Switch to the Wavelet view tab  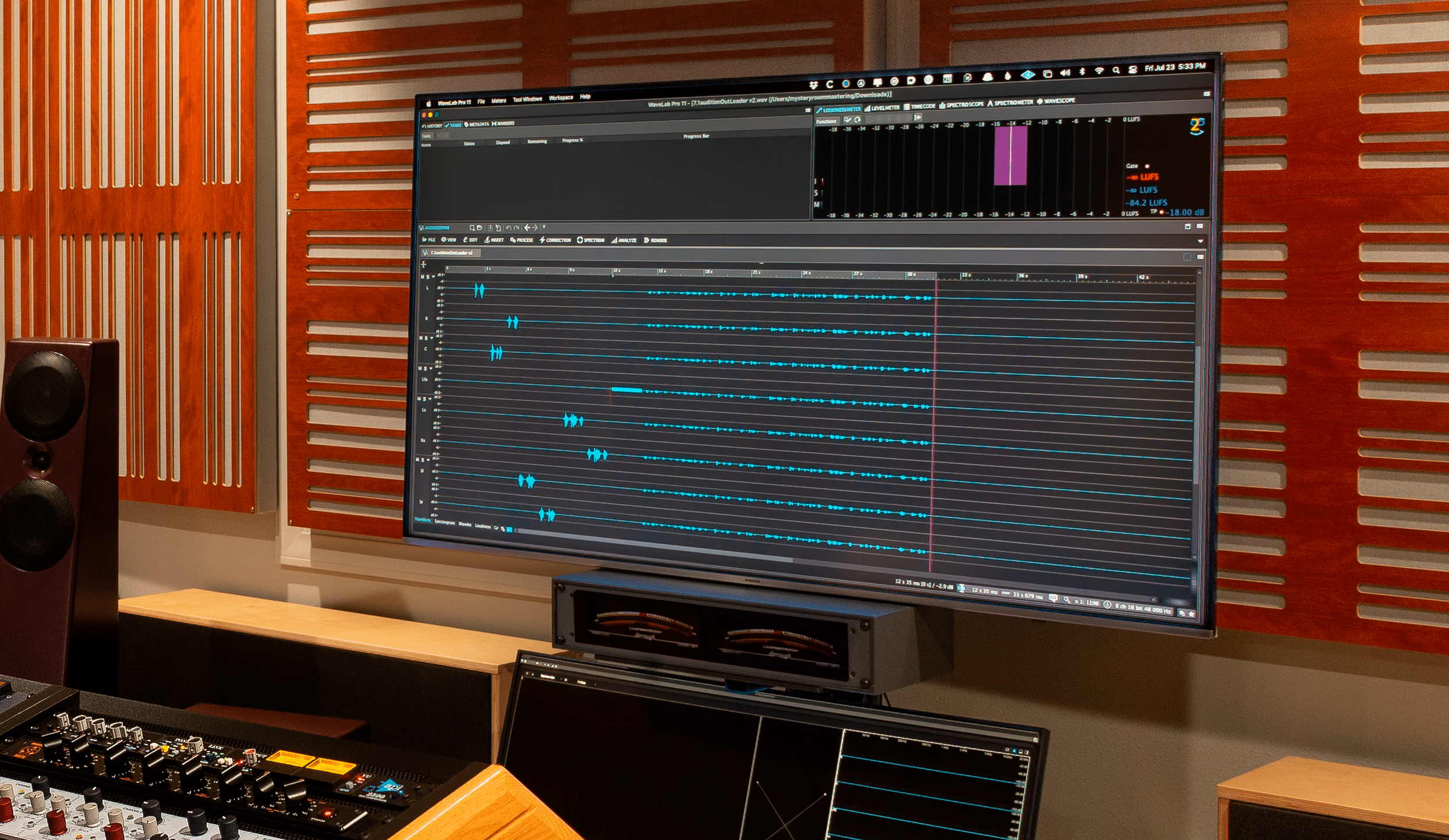pos(465,524)
